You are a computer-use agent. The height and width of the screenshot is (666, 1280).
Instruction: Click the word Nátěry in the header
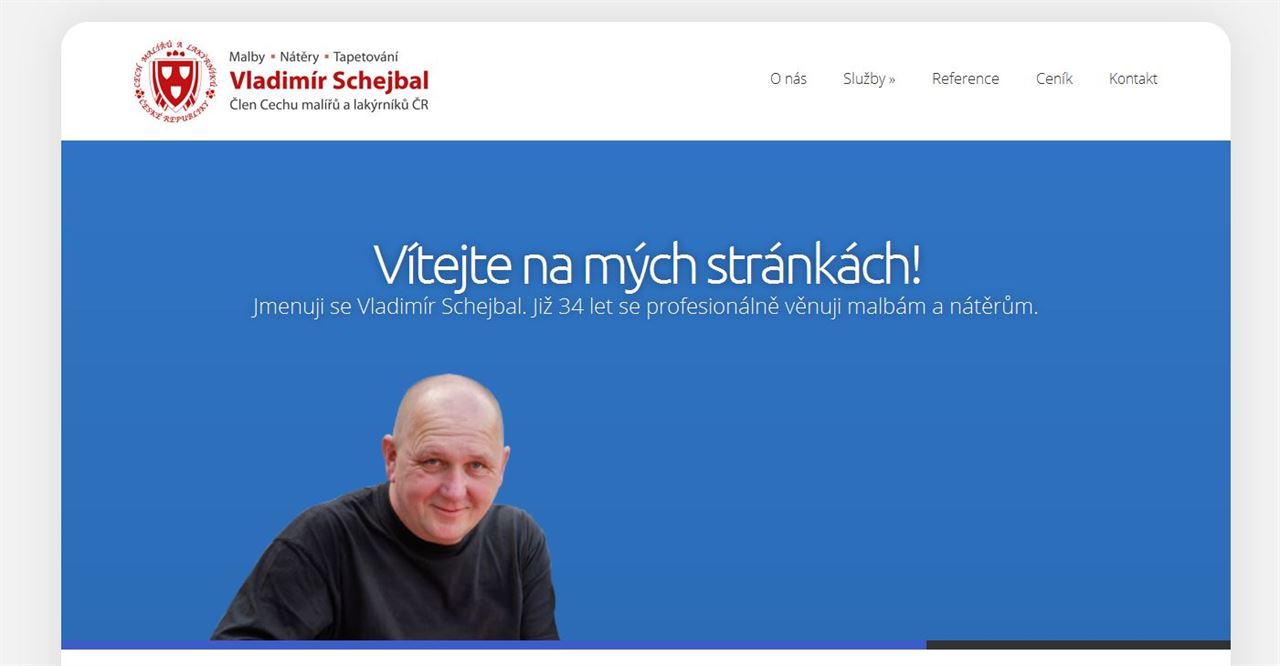[x=299, y=57]
